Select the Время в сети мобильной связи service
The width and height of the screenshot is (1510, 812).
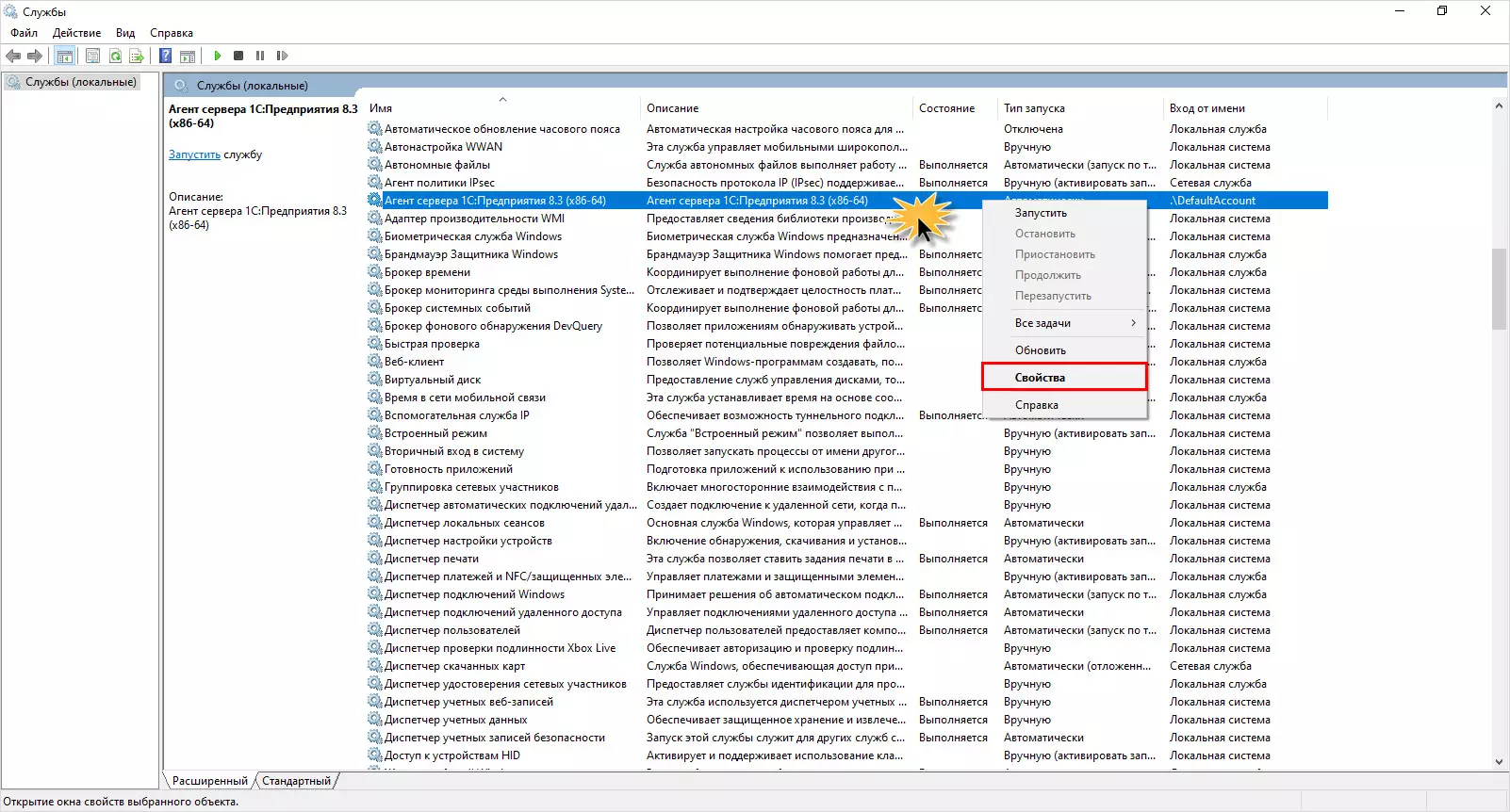[x=465, y=398]
